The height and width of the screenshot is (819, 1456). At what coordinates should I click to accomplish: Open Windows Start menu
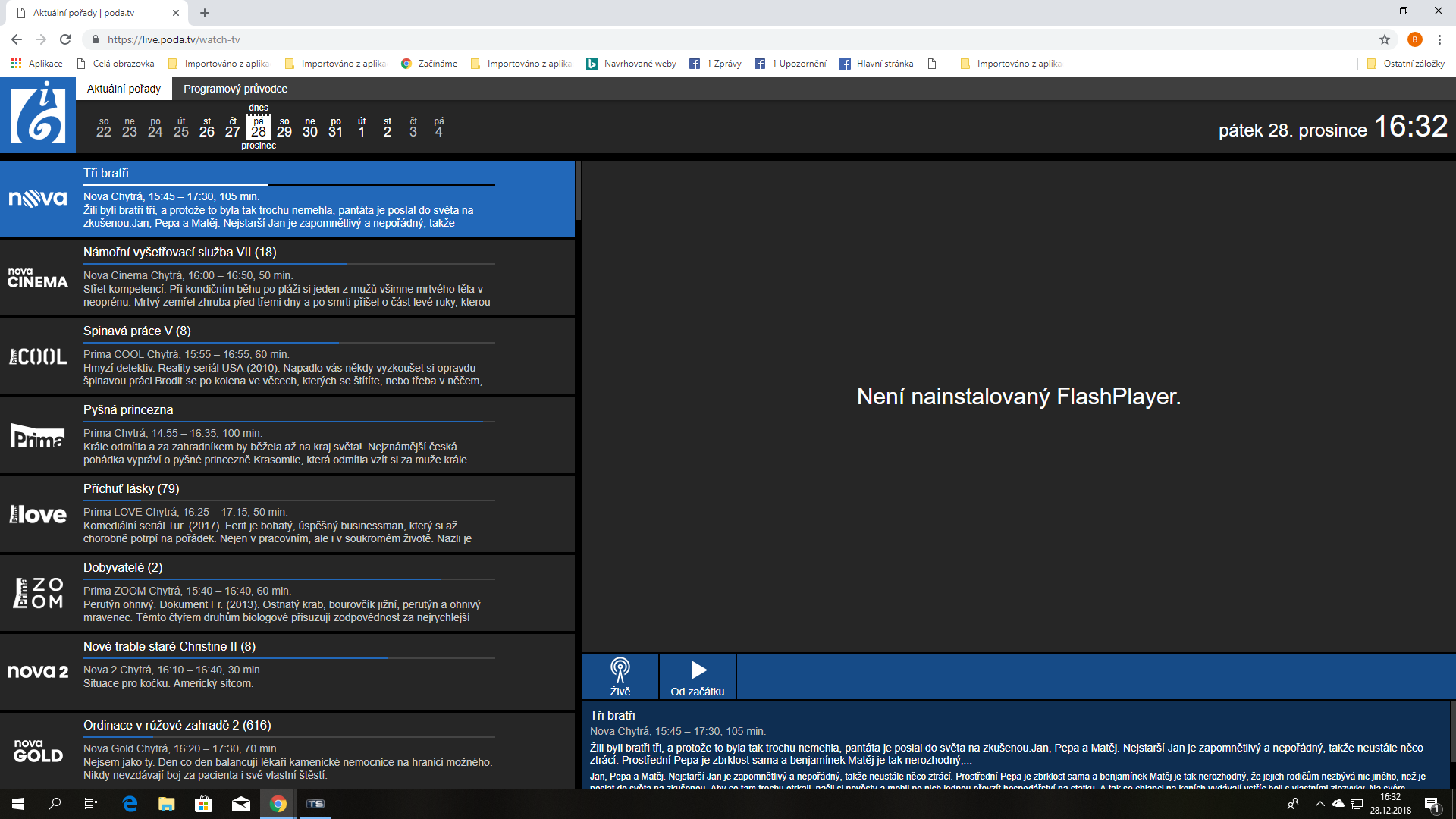pos(18,804)
